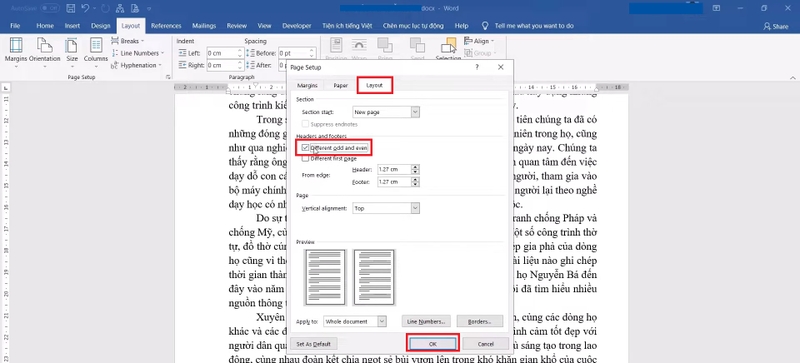Click the Save icon in title bar
Image resolution: width=800 pixels, height=363 pixels.
71,8
